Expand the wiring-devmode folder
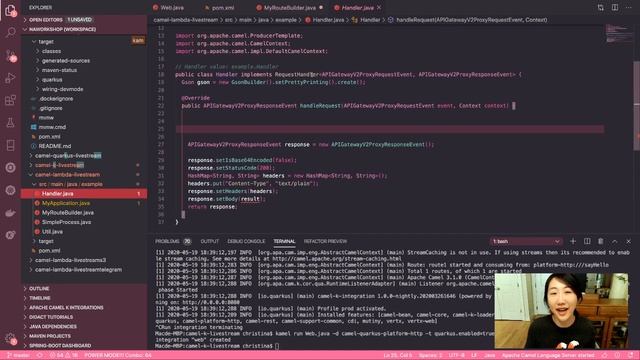 (62, 89)
